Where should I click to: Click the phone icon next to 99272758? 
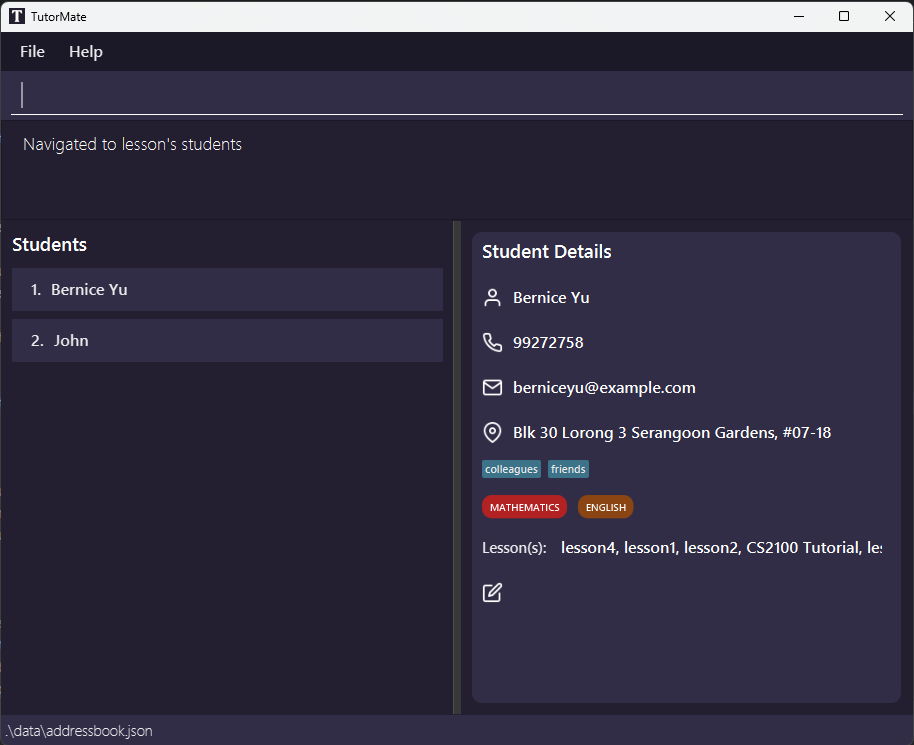click(x=492, y=342)
